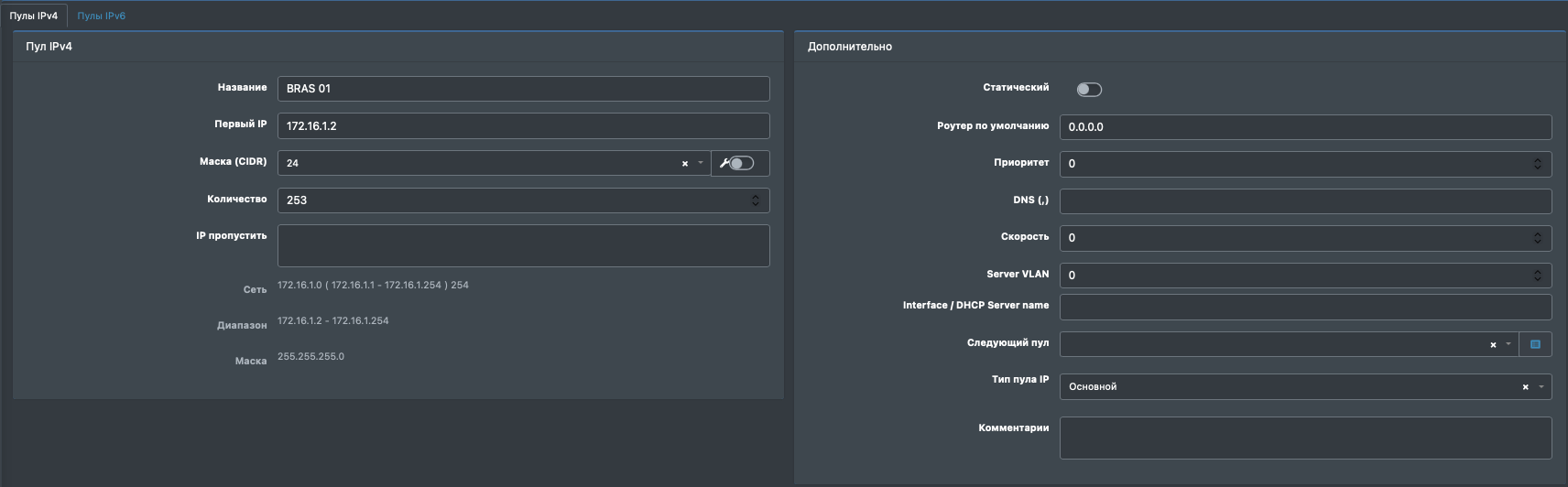
Task: Click the Статический label
Action: tap(1016, 87)
